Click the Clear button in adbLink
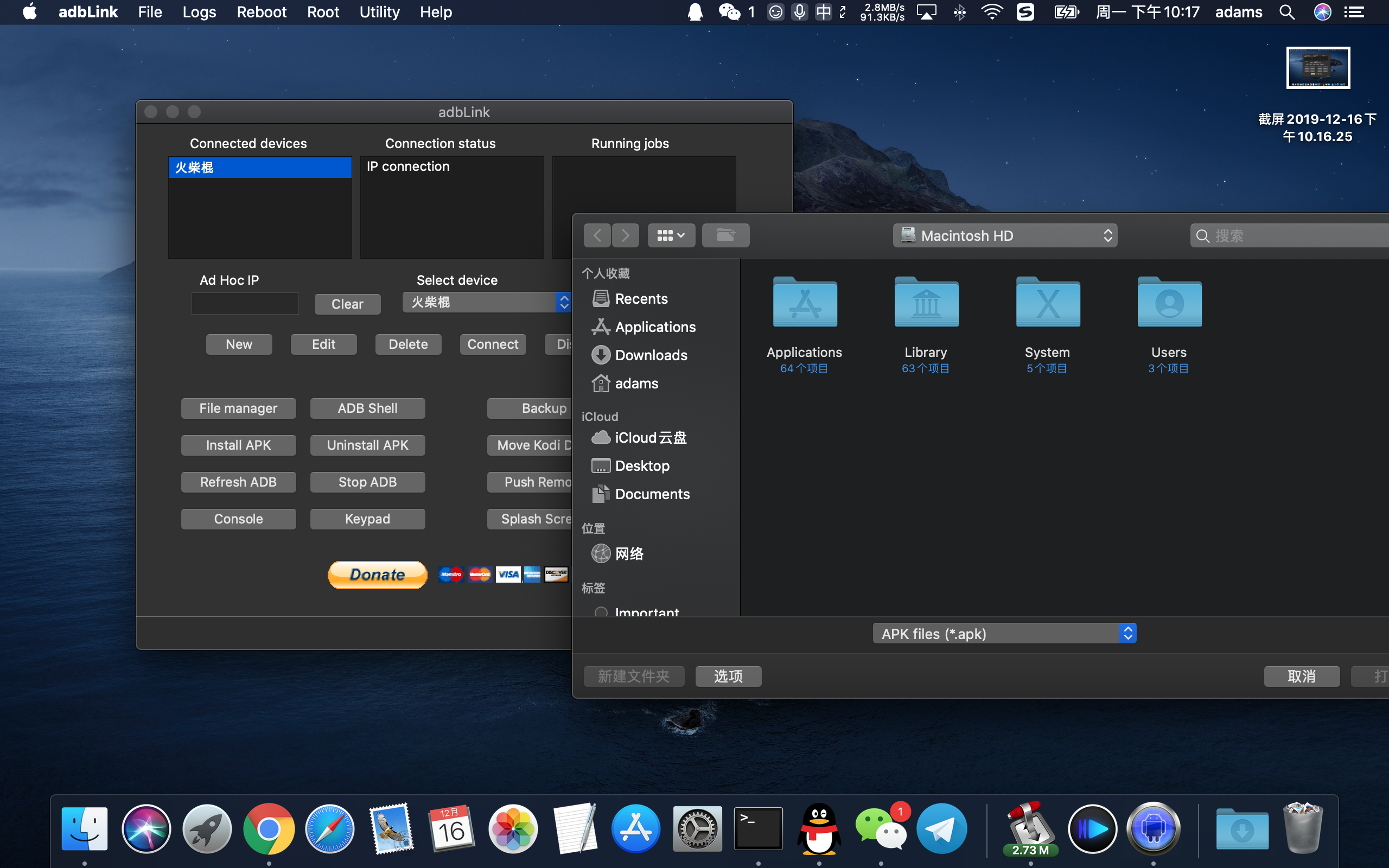This screenshot has height=868, width=1389. pyautogui.click(x=347, y=304)
